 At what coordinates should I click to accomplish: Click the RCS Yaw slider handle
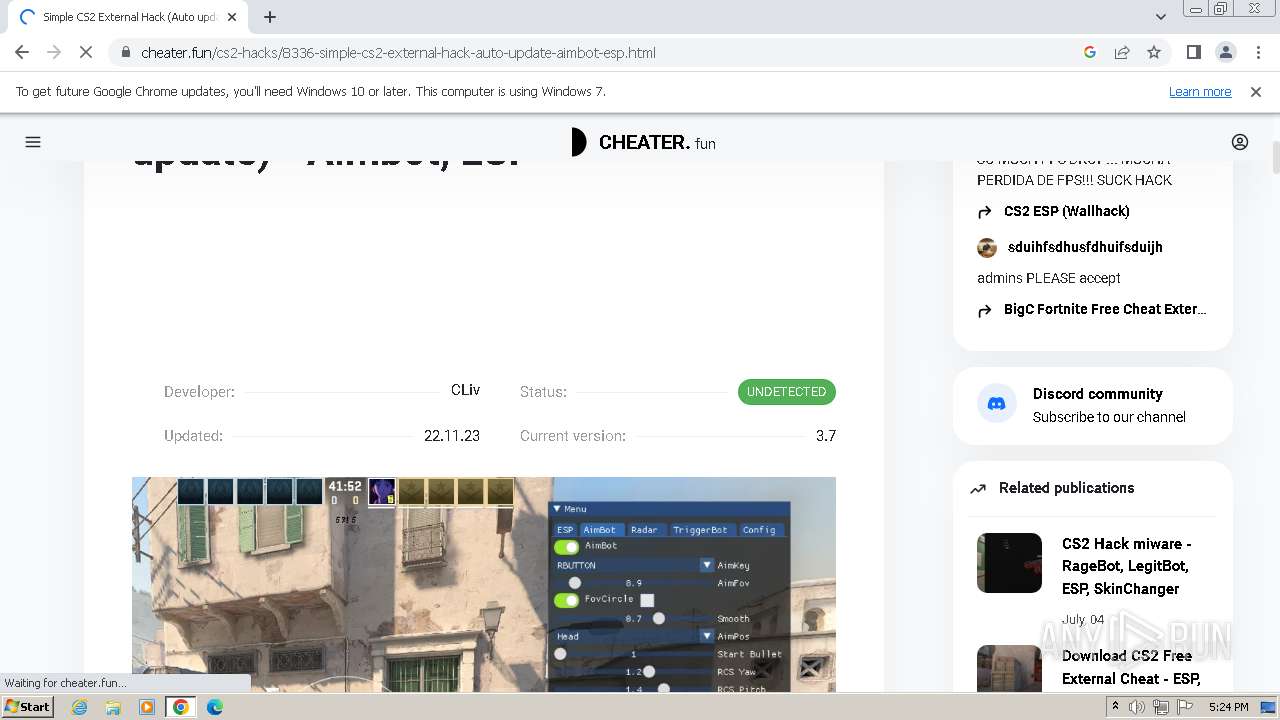tap(649, 672)
